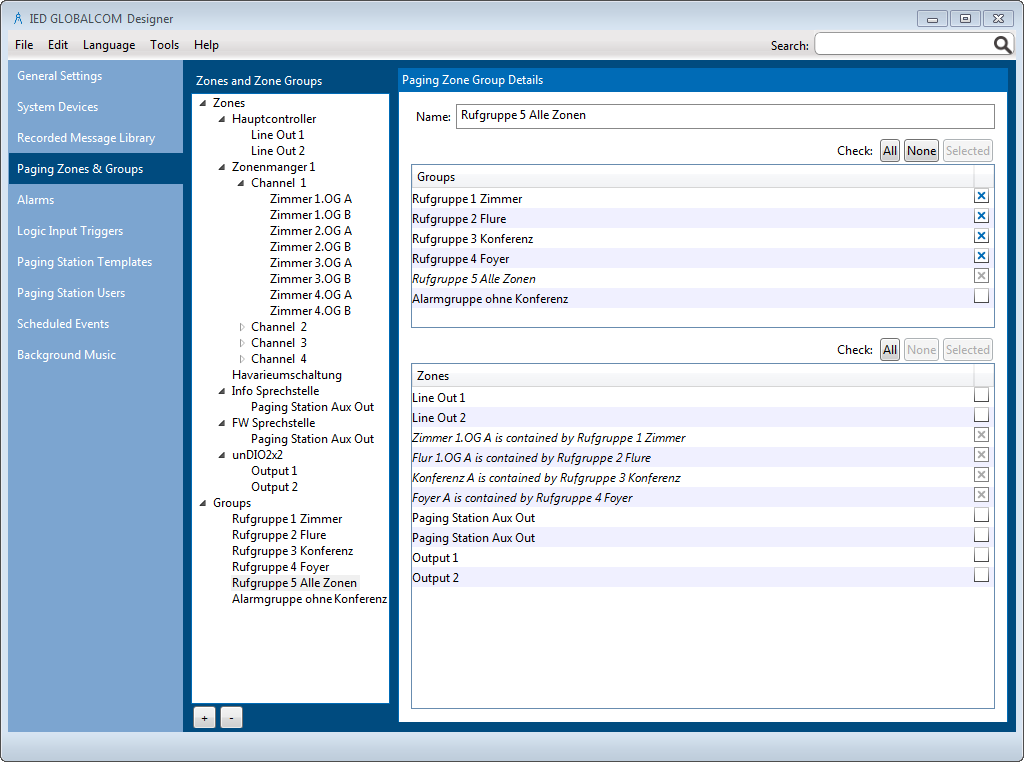Open Recorded Message Library section
The height and width of the screenshot is (762, 1024).
(x=86, y=138)
